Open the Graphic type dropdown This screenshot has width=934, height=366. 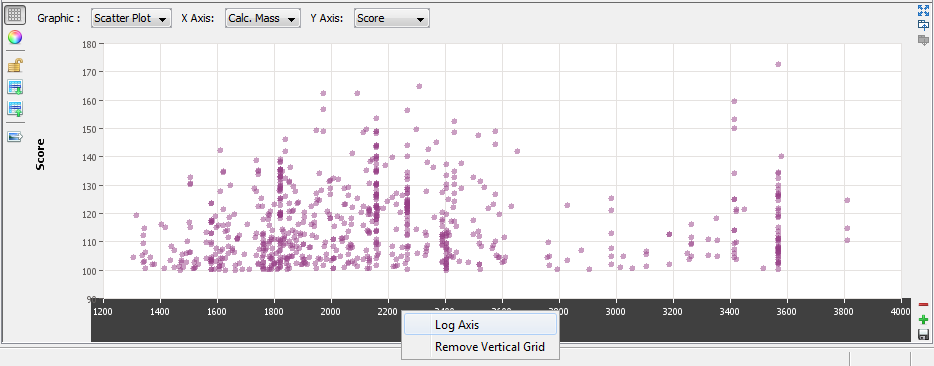pos(132,18)
